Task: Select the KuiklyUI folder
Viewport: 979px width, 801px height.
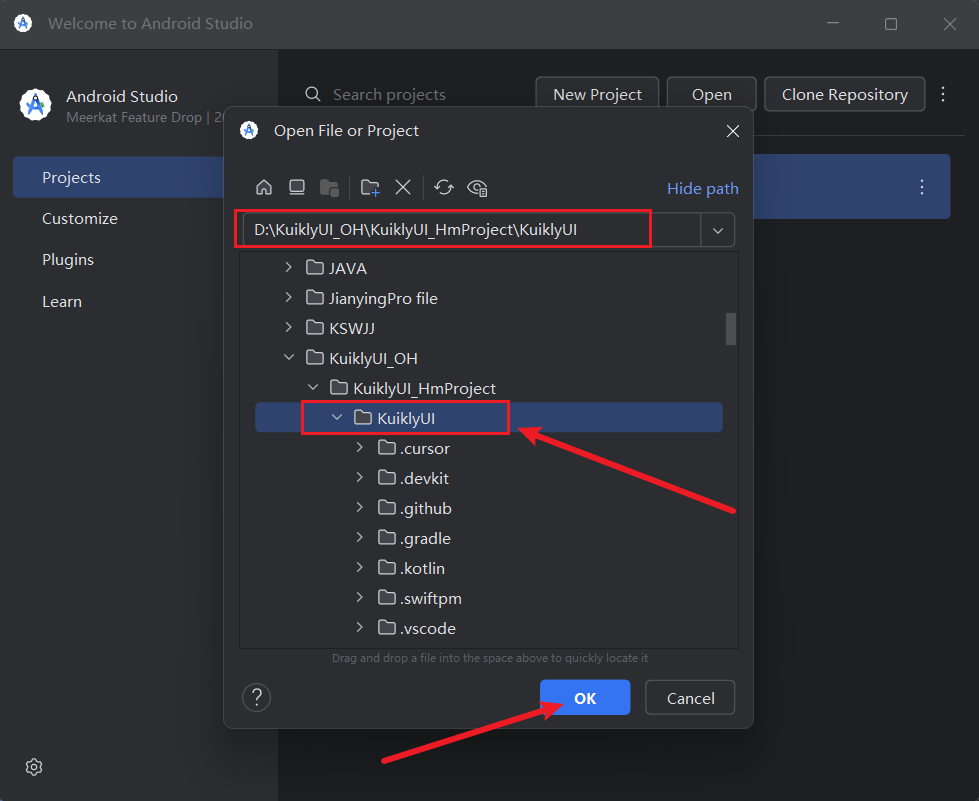Action: coord(489,418)
